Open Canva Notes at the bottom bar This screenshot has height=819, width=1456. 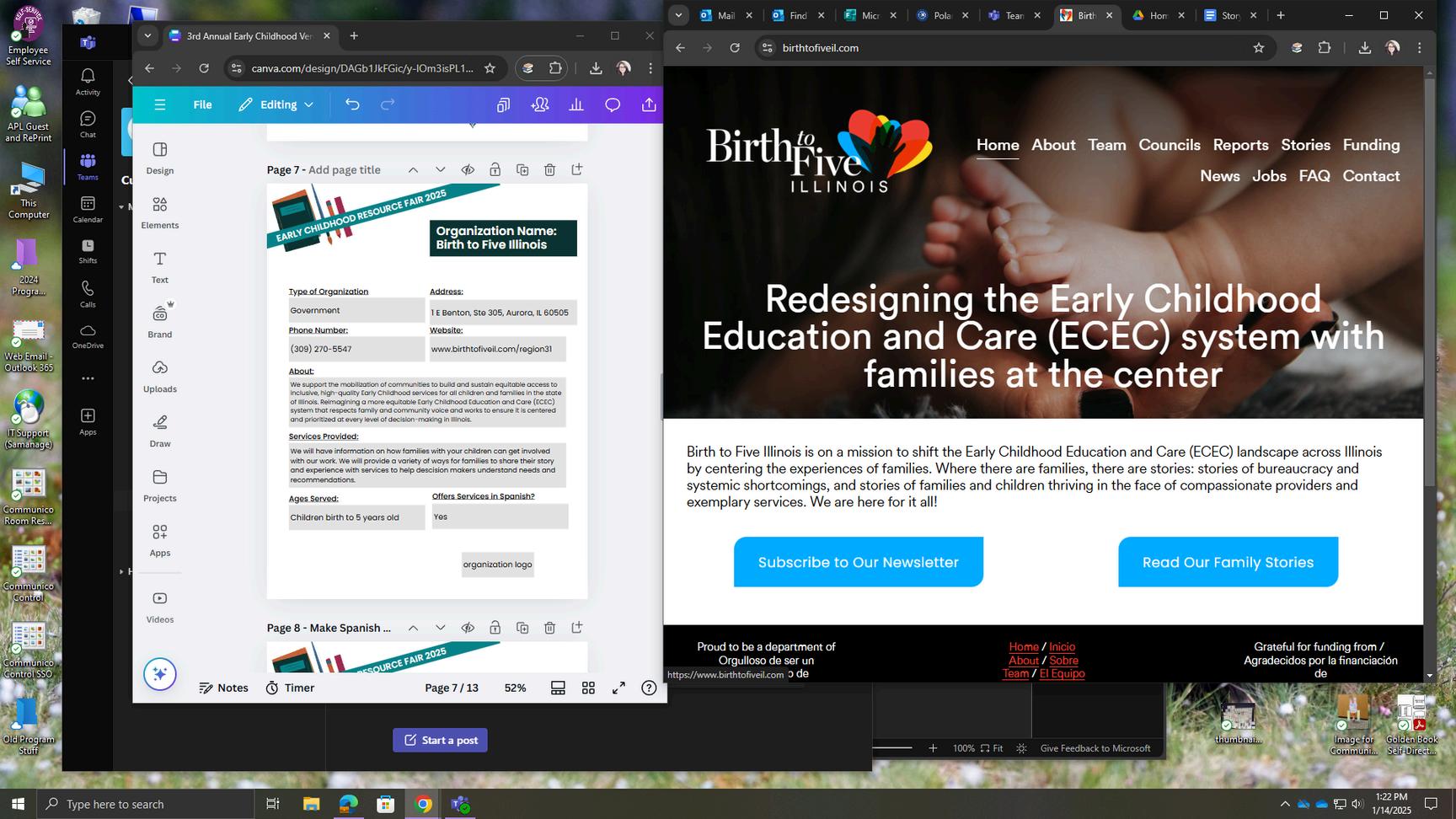[223, 688]
